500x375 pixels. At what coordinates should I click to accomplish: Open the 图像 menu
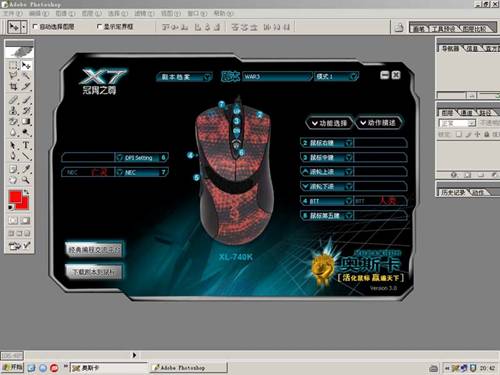tap(65, 13)
